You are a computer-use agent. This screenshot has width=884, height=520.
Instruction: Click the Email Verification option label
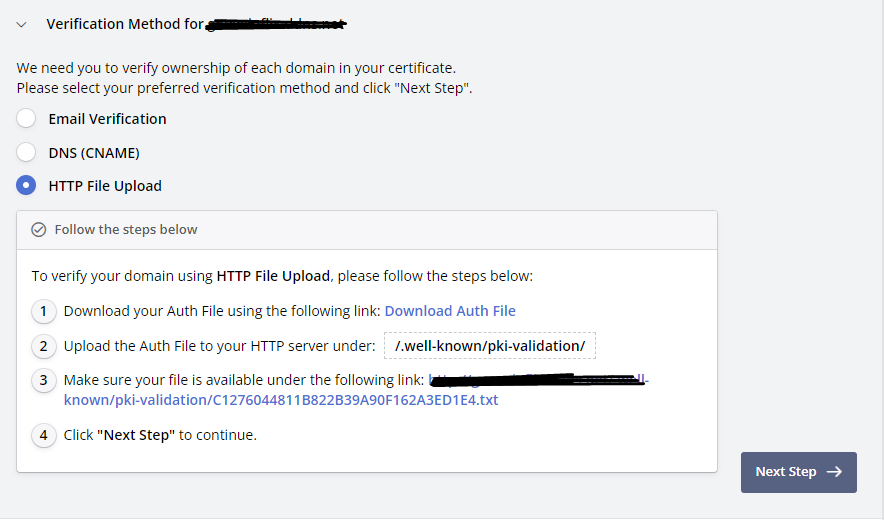pyautogui.click(x=107, y=119)
